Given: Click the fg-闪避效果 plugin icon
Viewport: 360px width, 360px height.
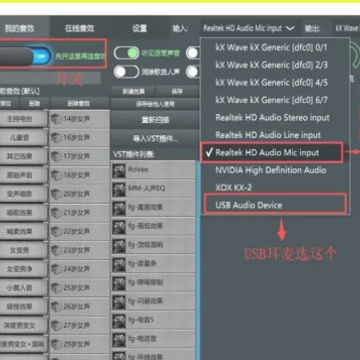Looking at the screenshot, I should click(119, 302).
